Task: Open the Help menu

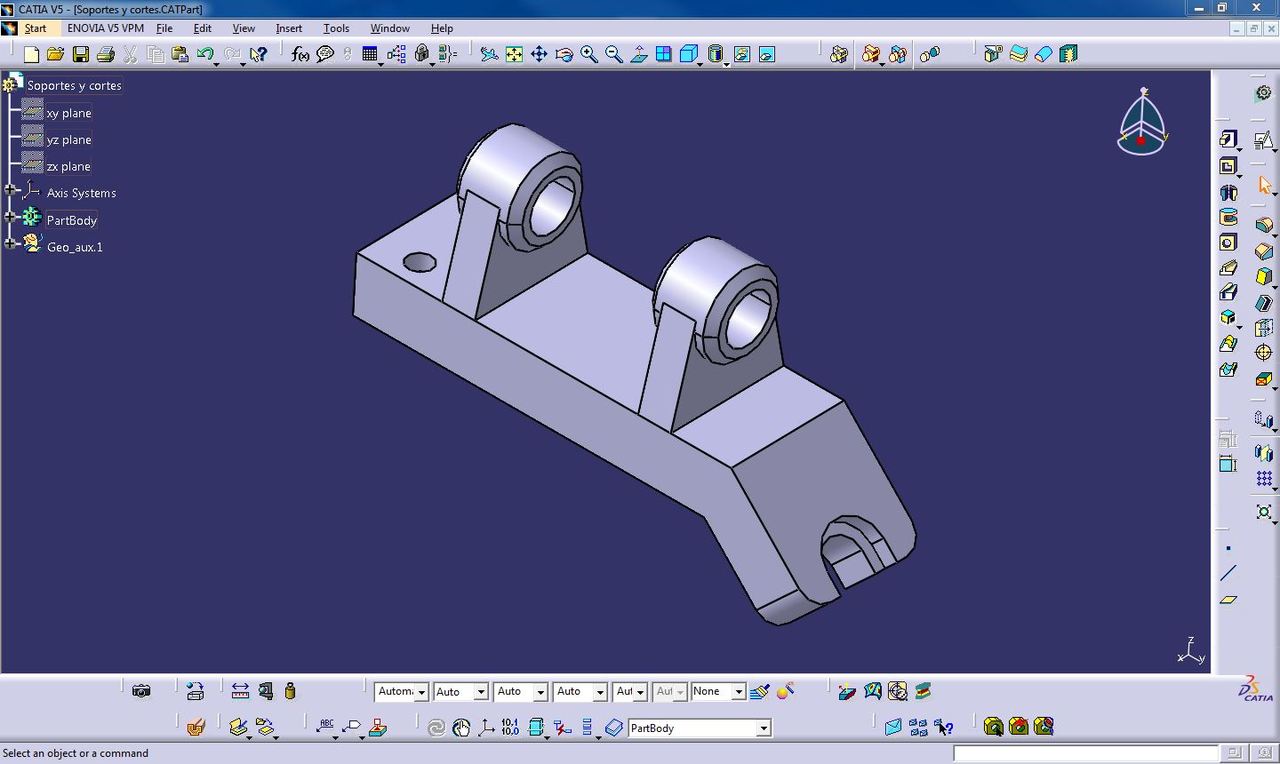Action: click(x=442, y=28)
